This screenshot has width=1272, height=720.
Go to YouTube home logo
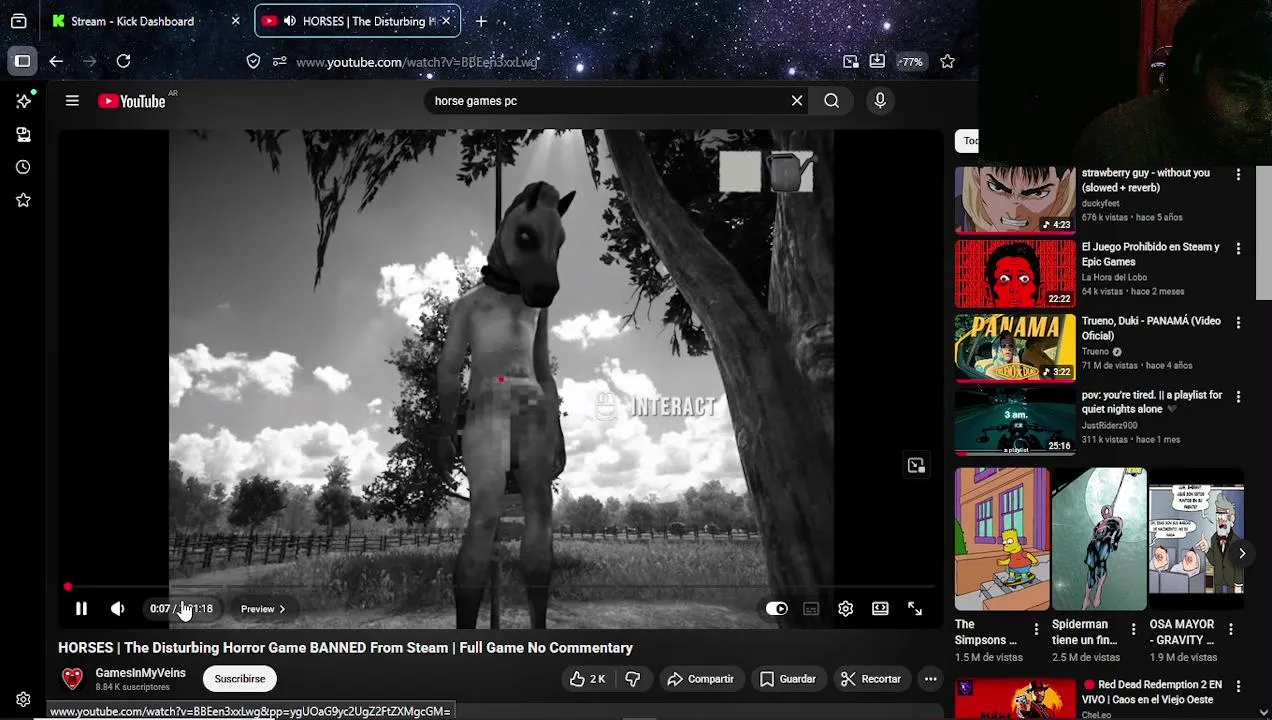132,101
